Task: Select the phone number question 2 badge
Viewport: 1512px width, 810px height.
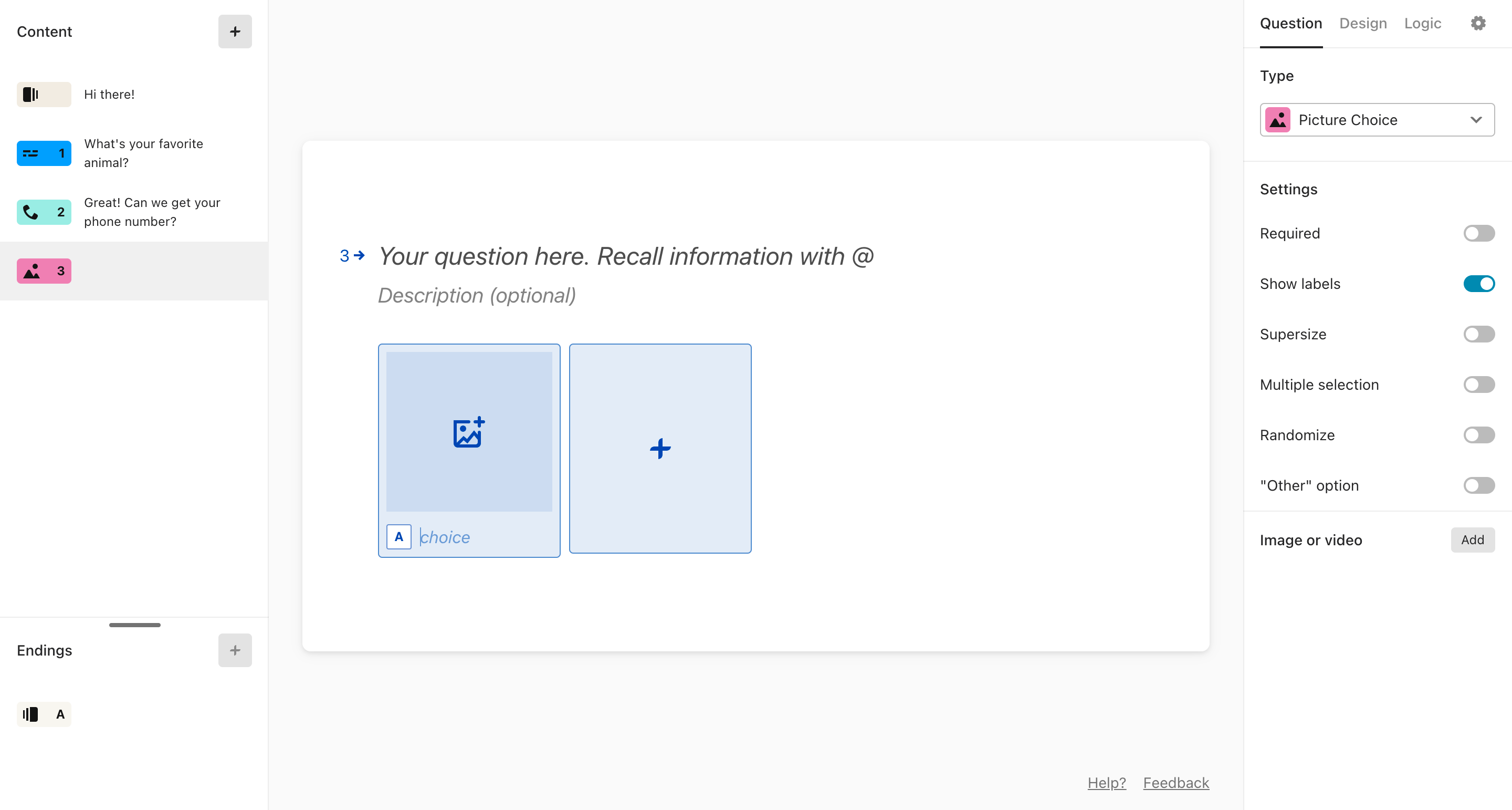Action: click(44, 212)
